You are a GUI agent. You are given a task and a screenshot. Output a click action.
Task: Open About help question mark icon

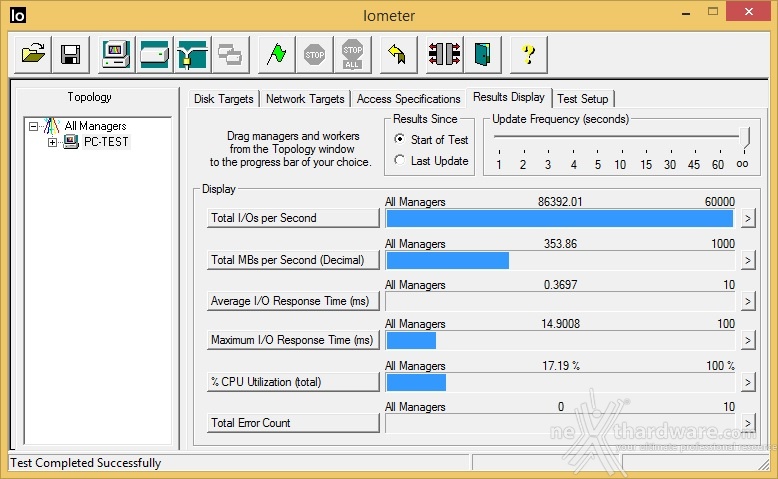(528, 54)
